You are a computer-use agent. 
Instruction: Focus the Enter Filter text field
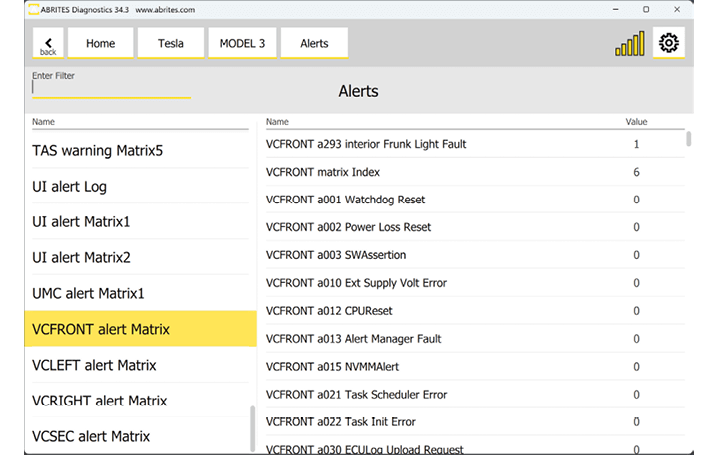point(110,88)
